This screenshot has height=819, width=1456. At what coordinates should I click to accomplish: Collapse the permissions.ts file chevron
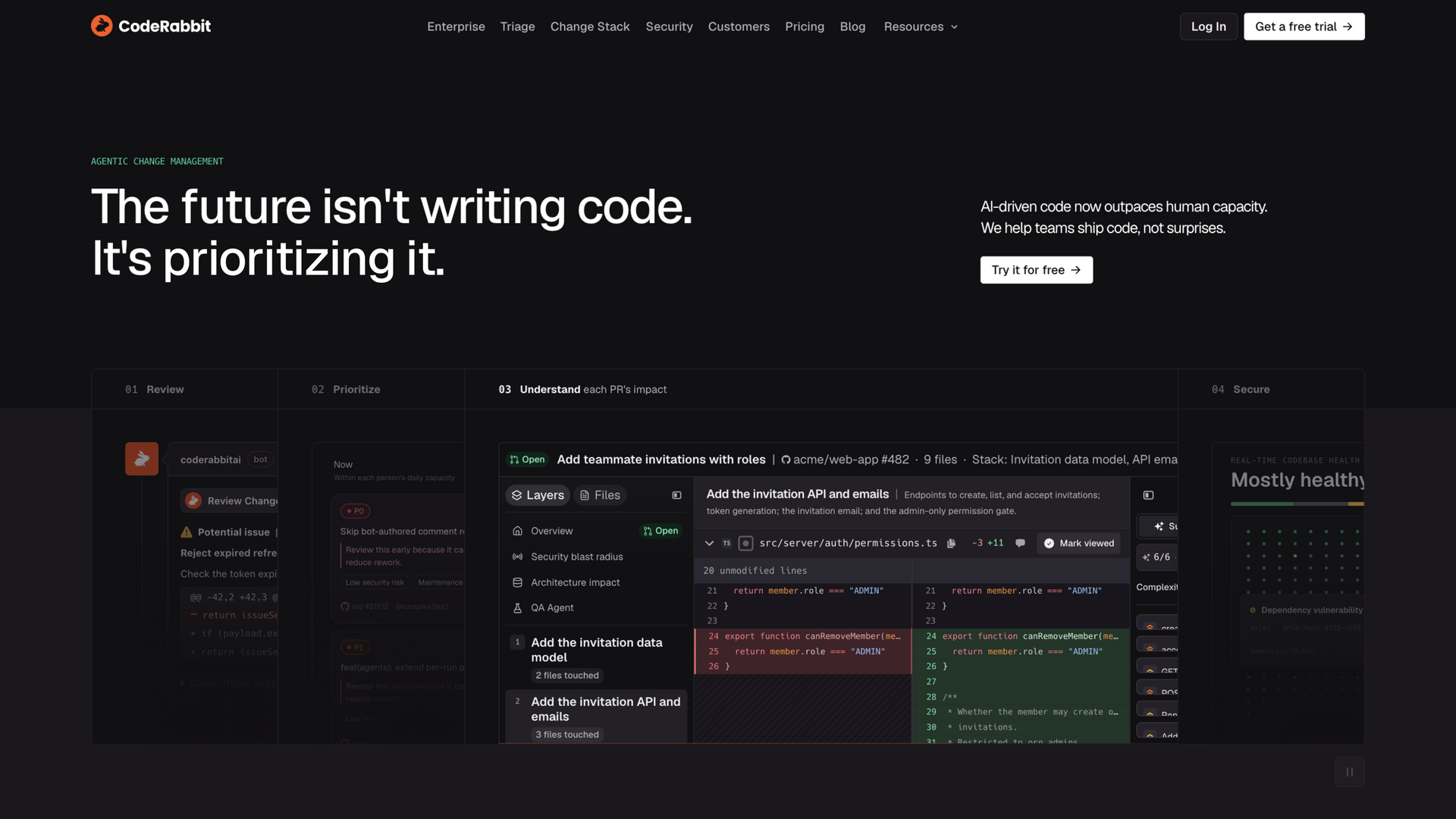709,543
